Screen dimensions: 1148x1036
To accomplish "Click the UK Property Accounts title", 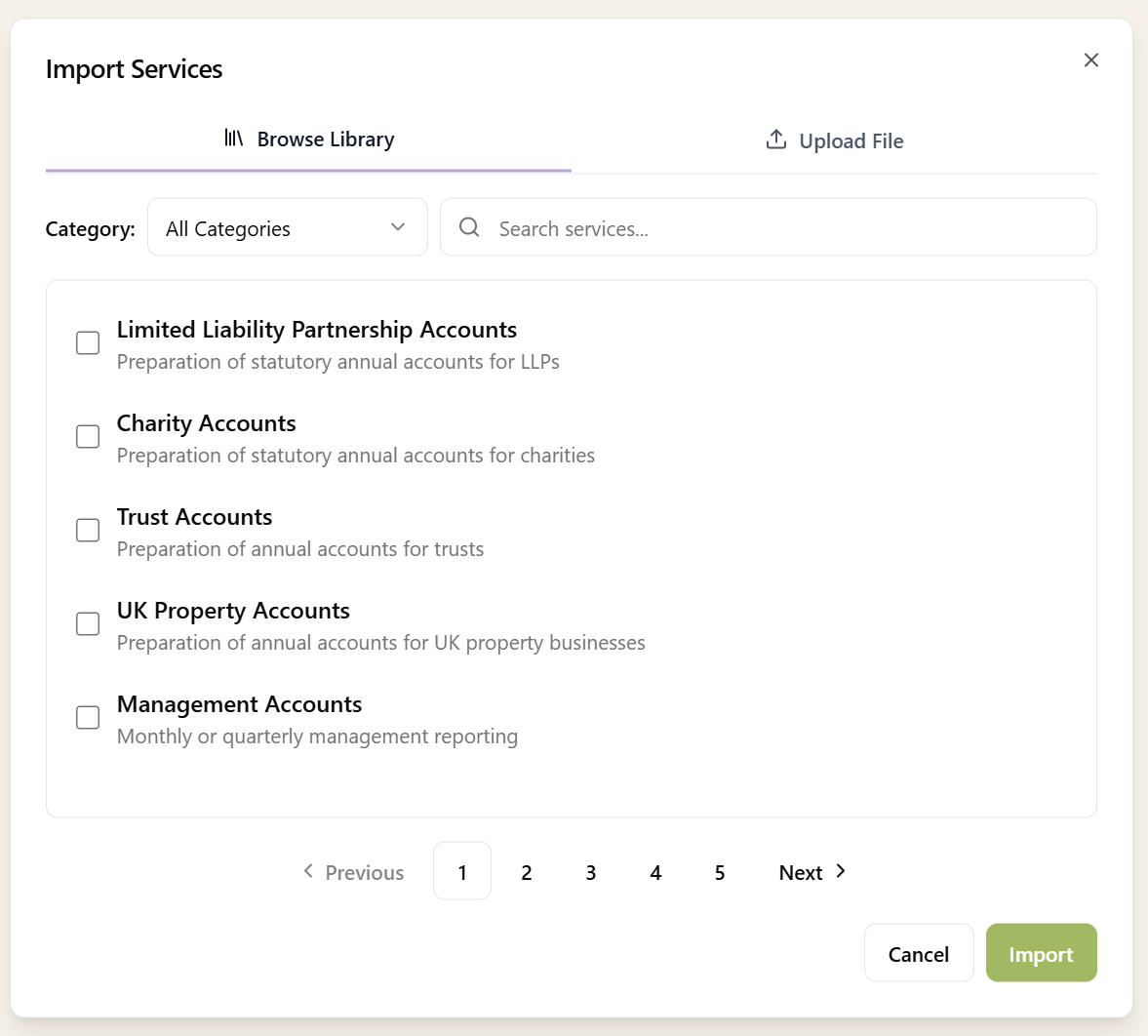I will click(233, 612).
